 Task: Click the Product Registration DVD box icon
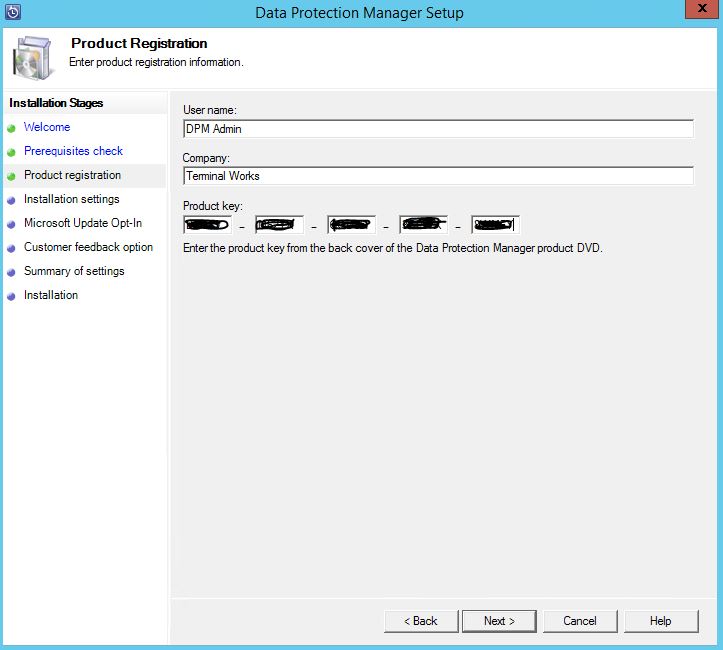click(33, 57)
